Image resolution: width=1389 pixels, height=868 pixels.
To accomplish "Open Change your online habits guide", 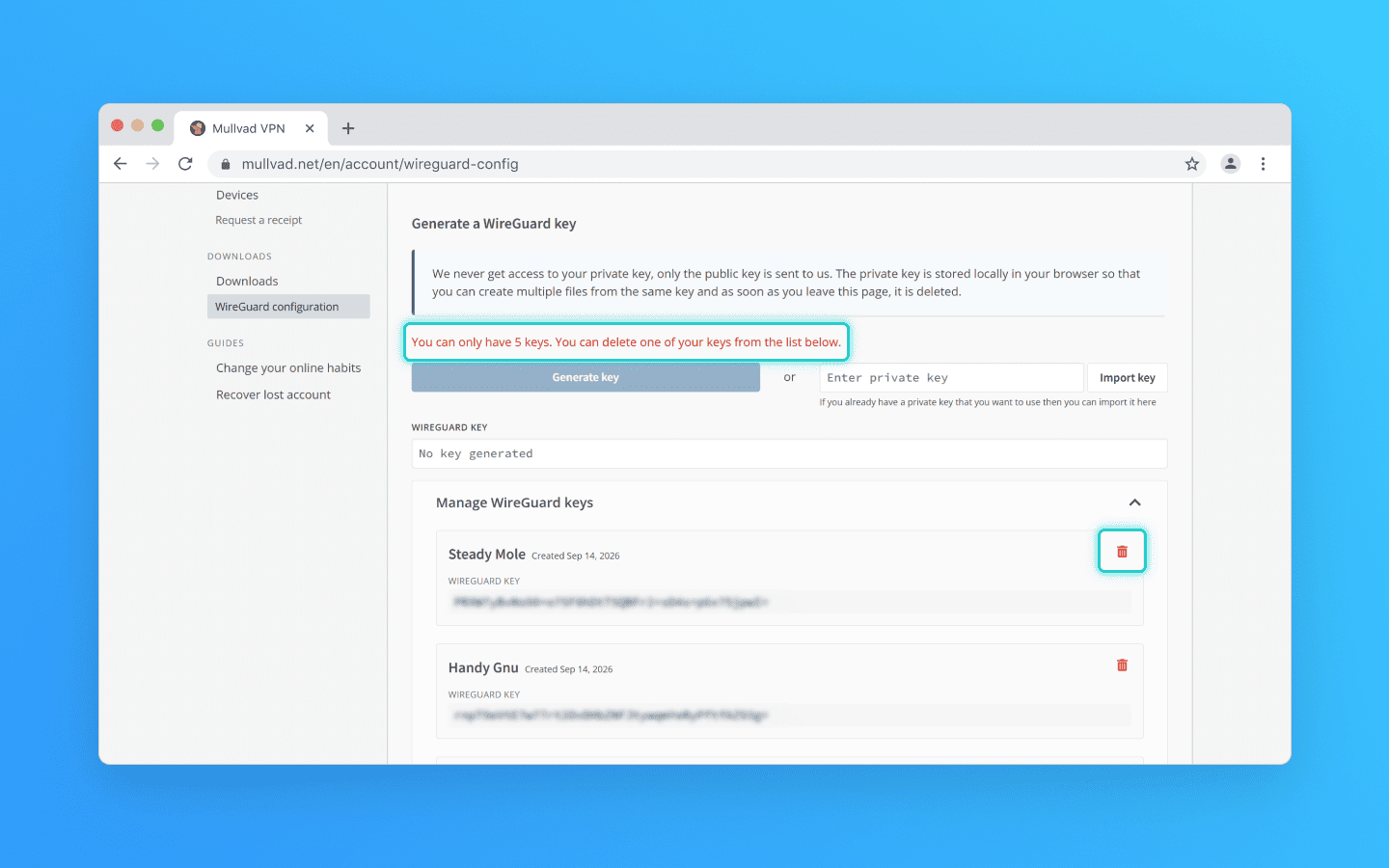I will [x=288, y=368].
